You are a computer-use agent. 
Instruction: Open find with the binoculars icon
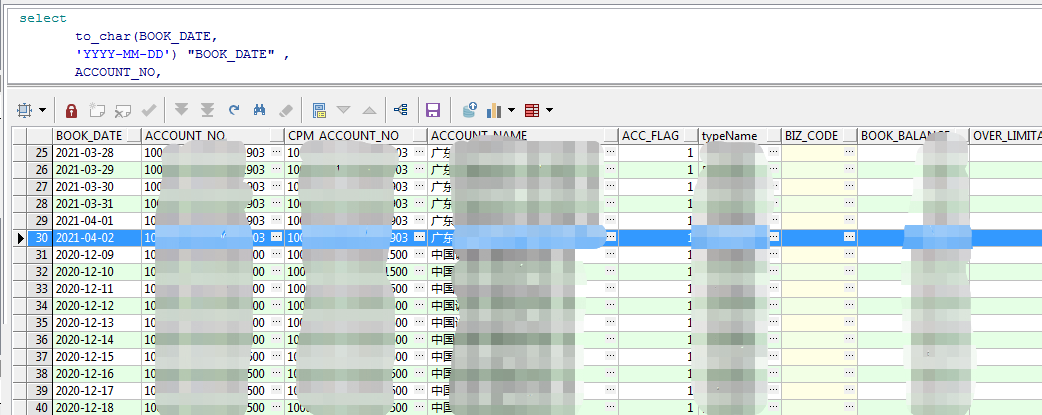pyautogui.click(x=259, y=110)
